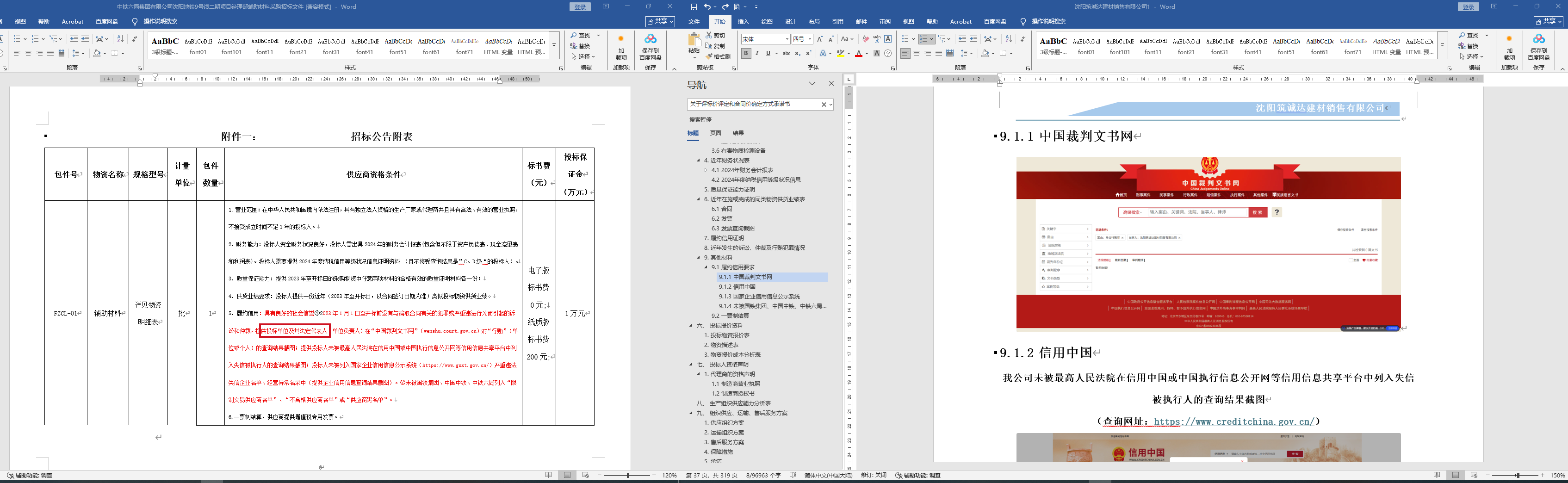Apply character border in right Word window
The height and width of the screenshot is (483, 1568).
click(888, 39)
